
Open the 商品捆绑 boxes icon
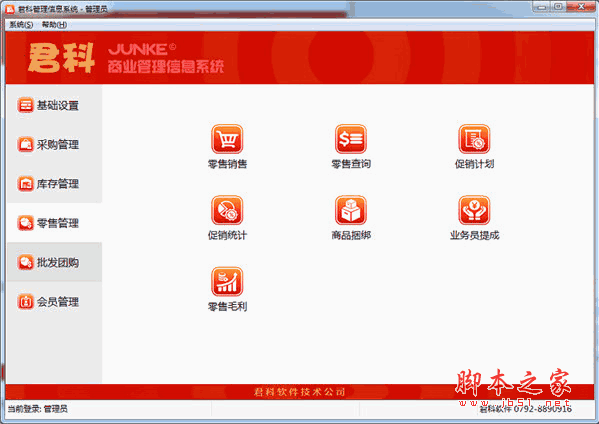(351, 210)
